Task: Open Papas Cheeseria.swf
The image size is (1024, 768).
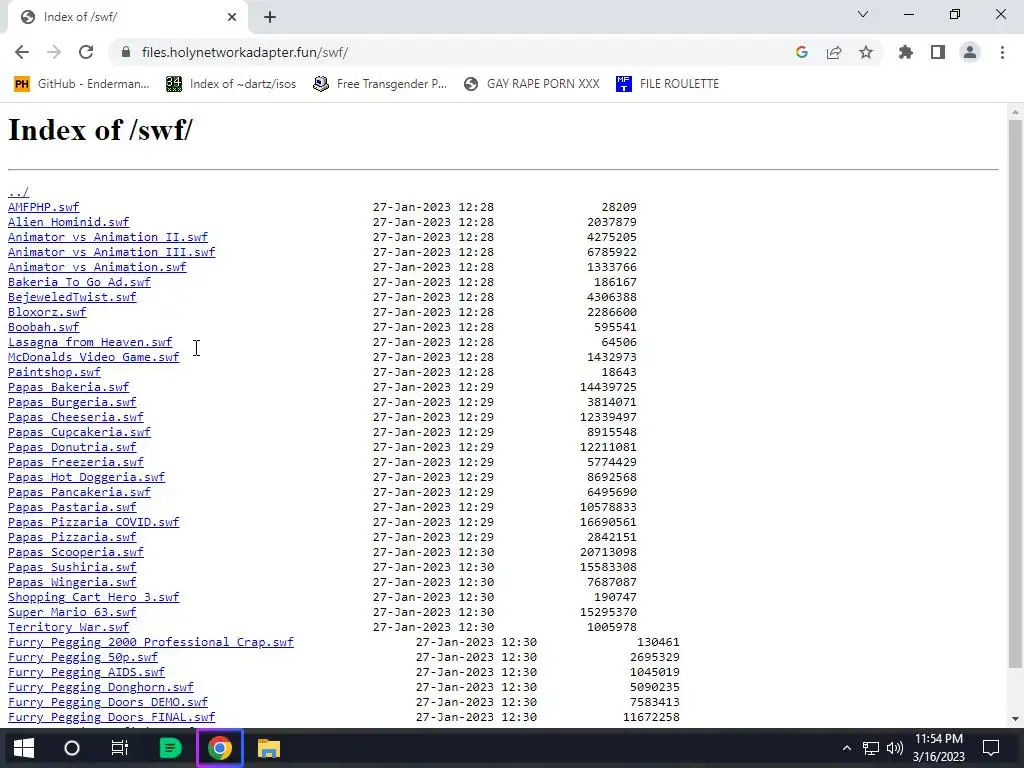Action: (76, 417)
